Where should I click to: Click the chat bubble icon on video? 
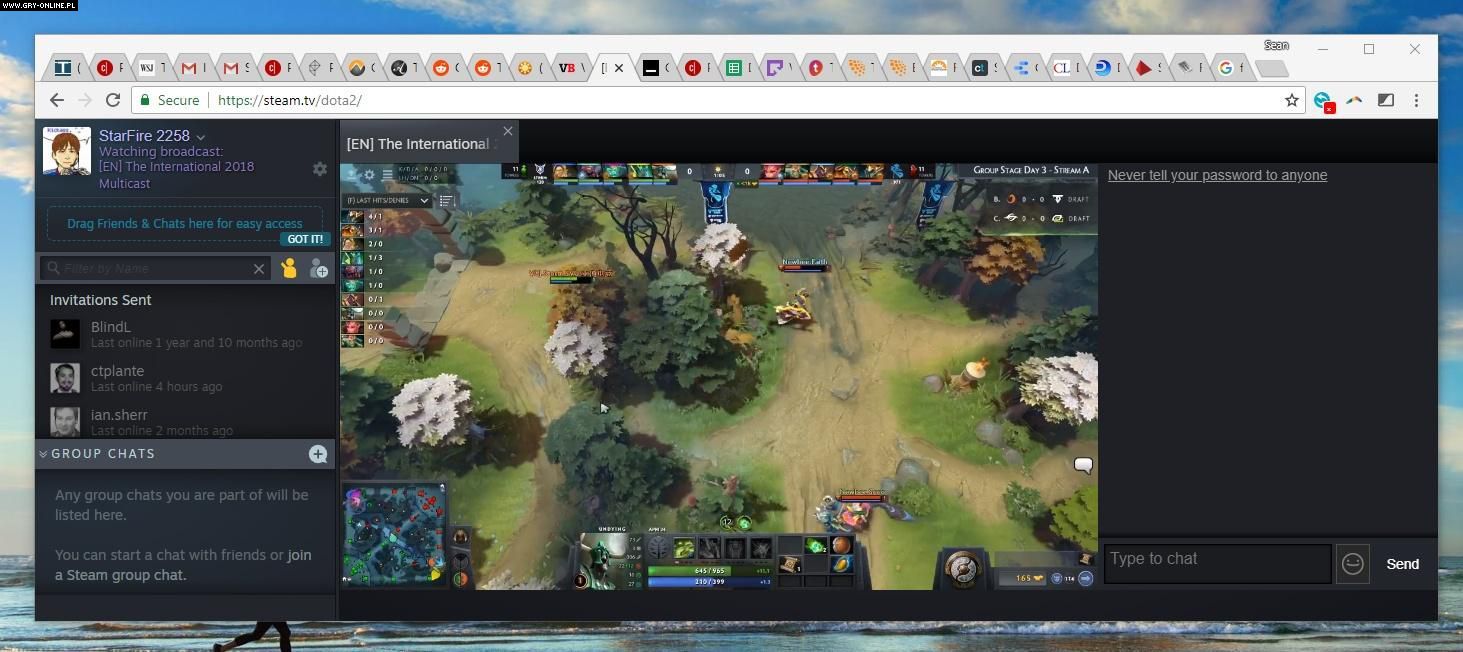click(x=1083, y=465)
